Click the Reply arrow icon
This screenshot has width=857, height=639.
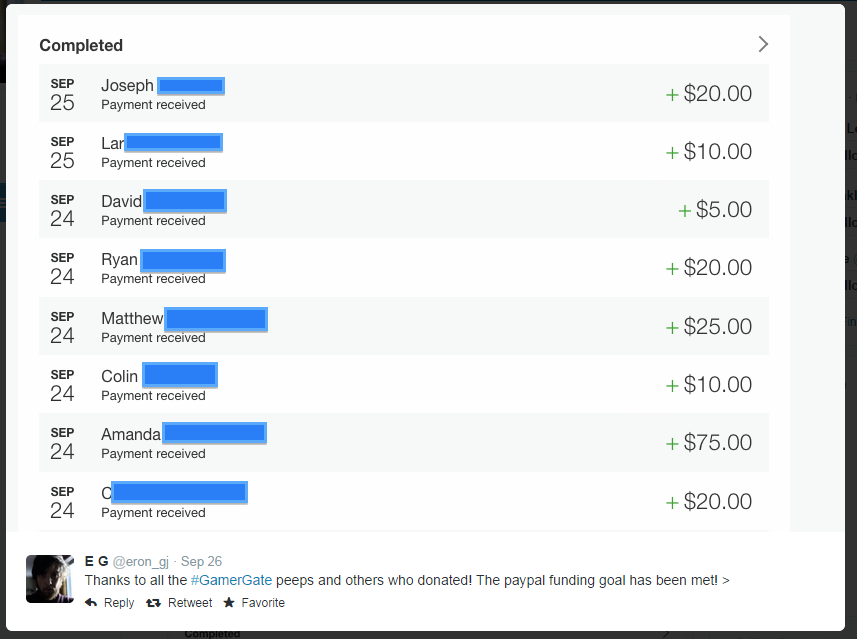point(91,603)
